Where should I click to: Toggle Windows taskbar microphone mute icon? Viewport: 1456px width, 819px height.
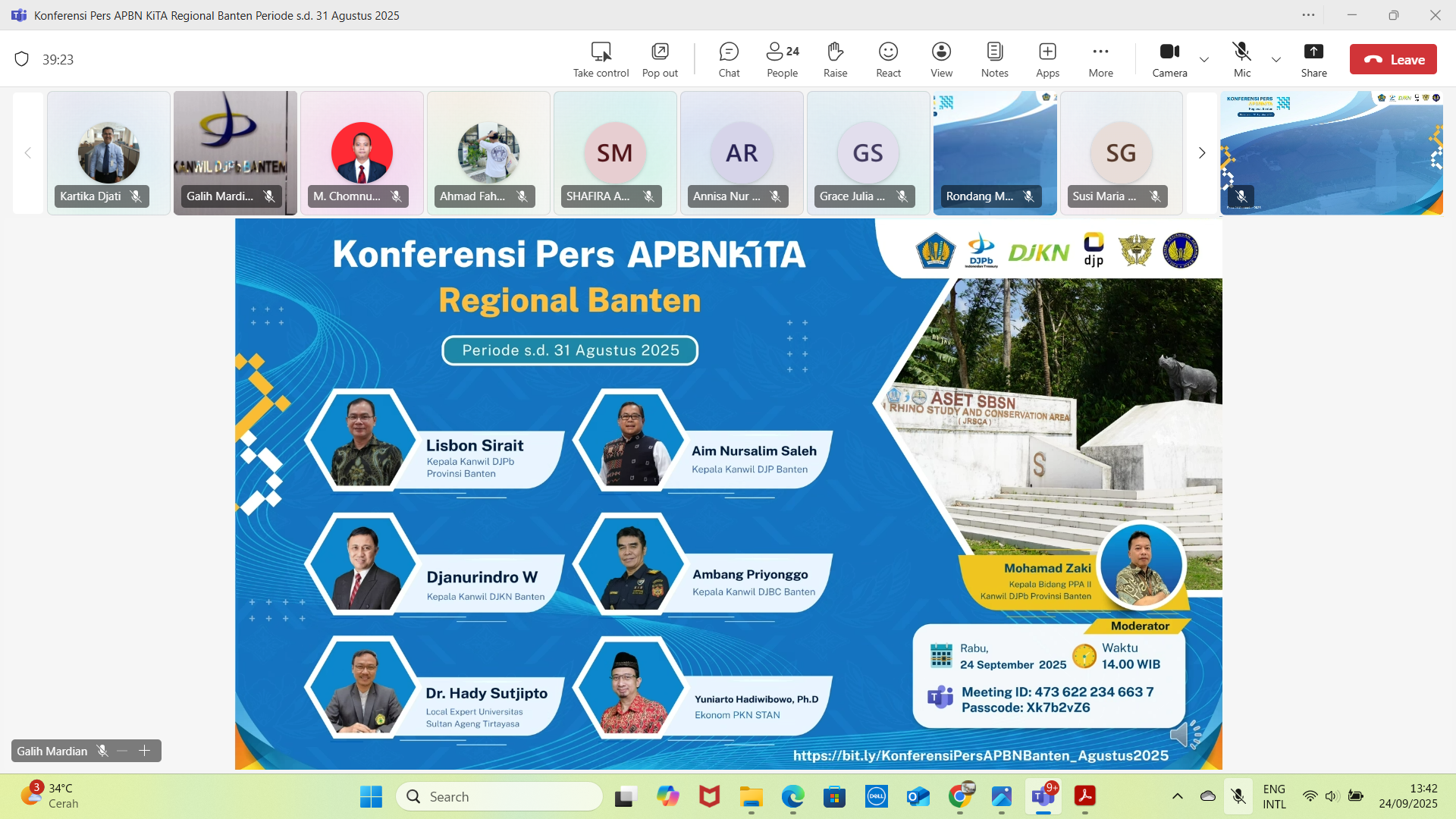[x=1238, y=796]
